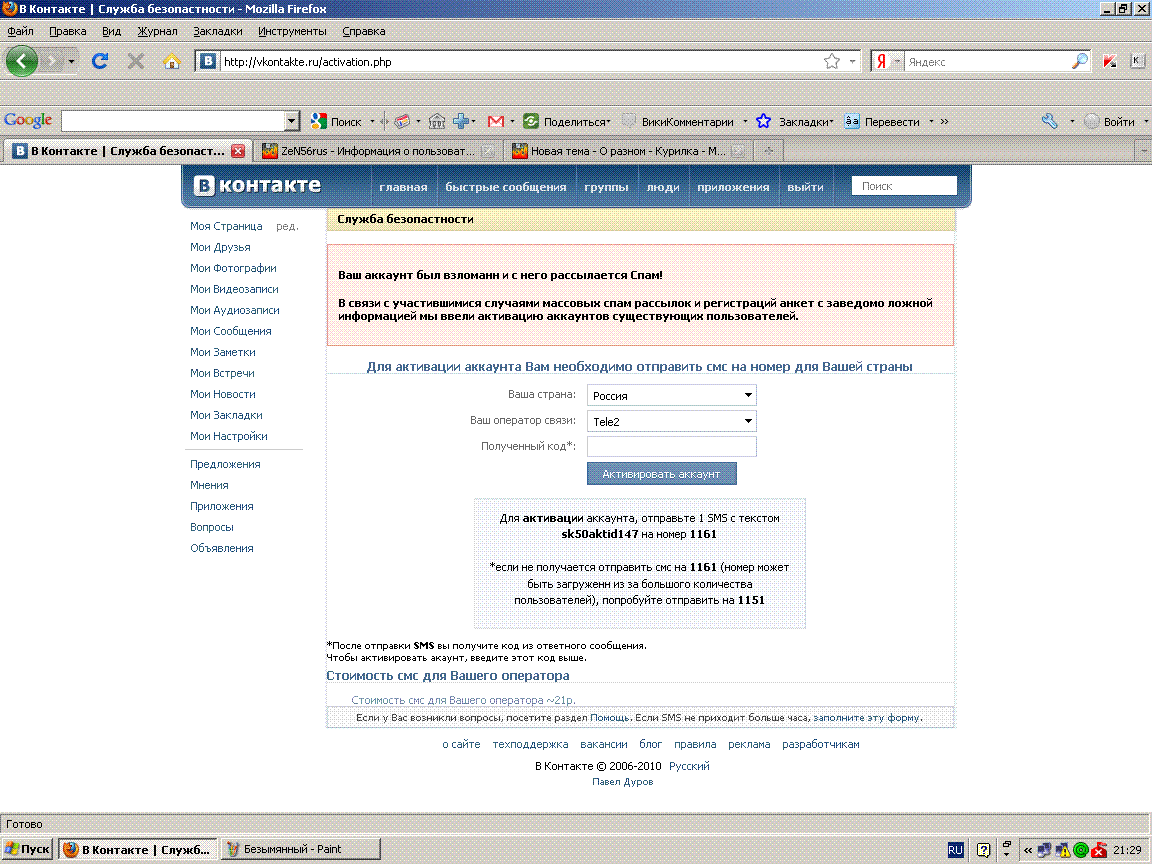Click the Помощь help link
Viewport: 1152px width, 864px height.
point(610,718)
